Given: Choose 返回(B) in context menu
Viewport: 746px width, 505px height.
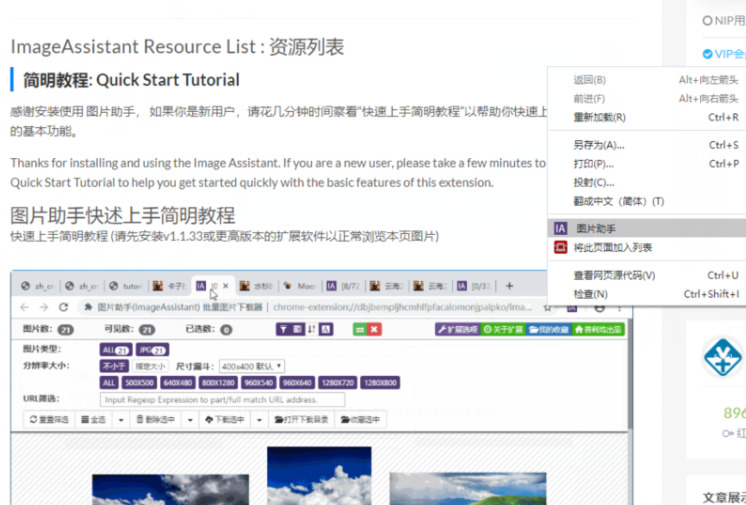Looking at the screenshot, I should 647,80.
